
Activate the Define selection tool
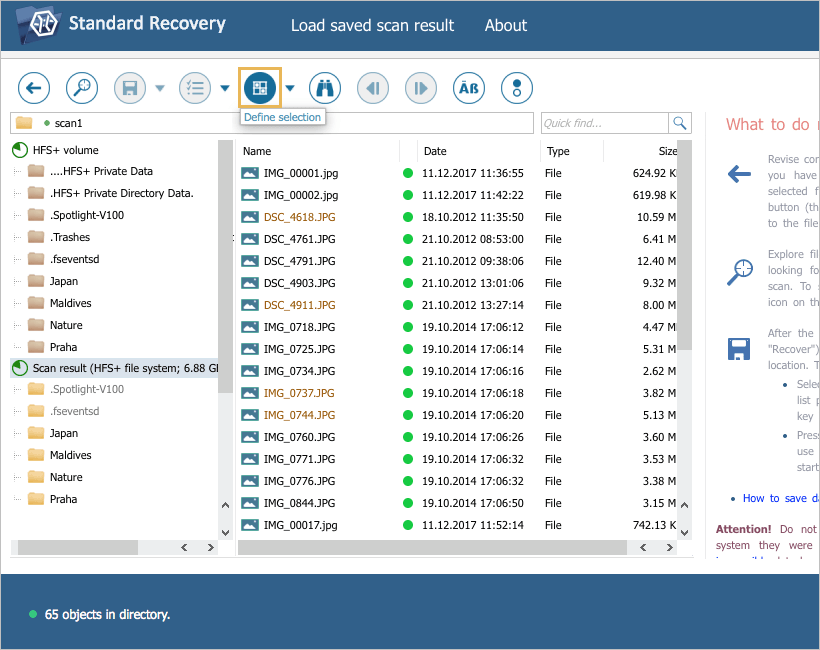[259, 88]
